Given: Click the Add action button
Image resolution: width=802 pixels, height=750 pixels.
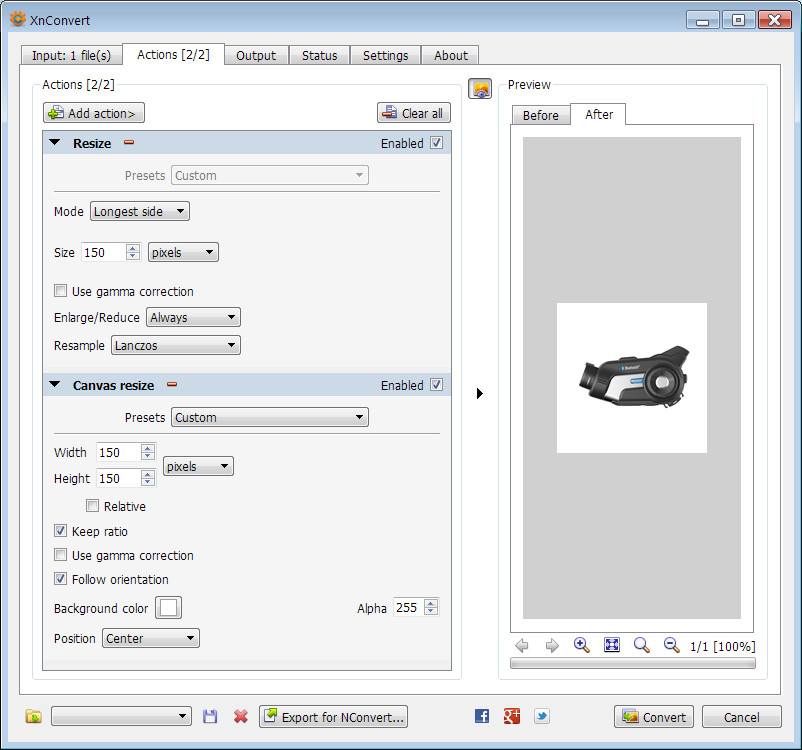Looking at the screenshot, I should pos(94,113).
